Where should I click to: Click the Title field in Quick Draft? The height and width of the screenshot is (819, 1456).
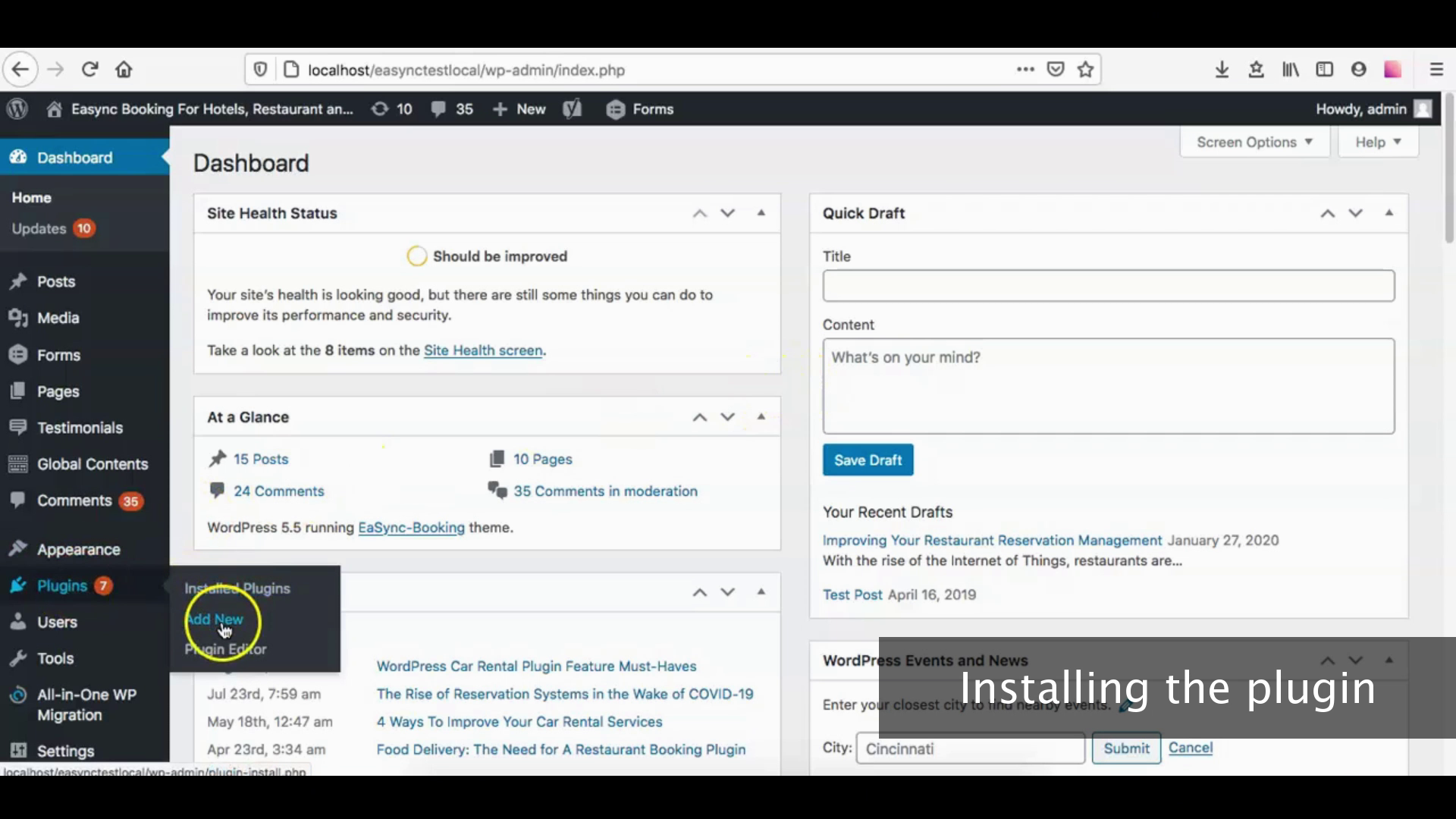pos(1107,286)
